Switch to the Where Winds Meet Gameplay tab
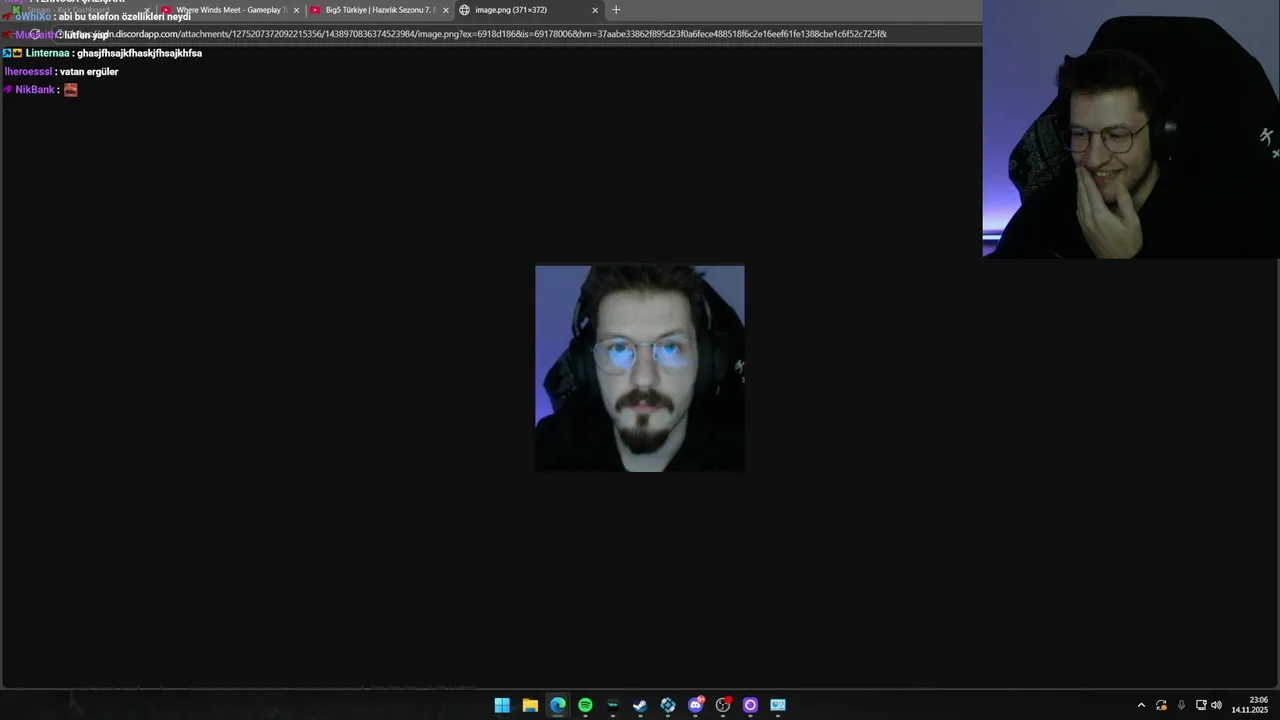The width and height of the screenshot is (1280, 720). coord(231,10)
